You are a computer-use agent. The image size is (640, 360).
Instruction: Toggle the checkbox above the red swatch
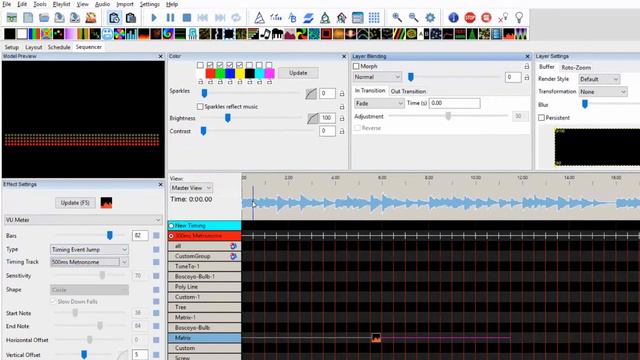(210, 65)
